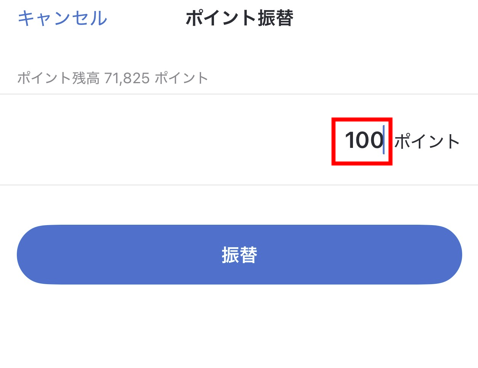The height and width of the screenshot is (368, 478).
Task: Click the word ポイント残高 in balance line
Action: [58, 79]
